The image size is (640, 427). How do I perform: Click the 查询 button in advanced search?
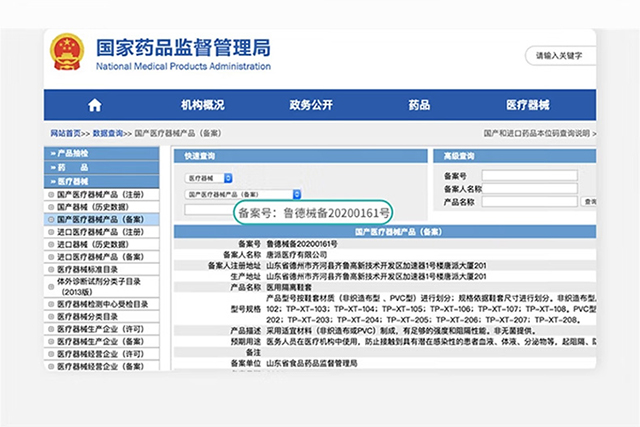pos(590,201)
